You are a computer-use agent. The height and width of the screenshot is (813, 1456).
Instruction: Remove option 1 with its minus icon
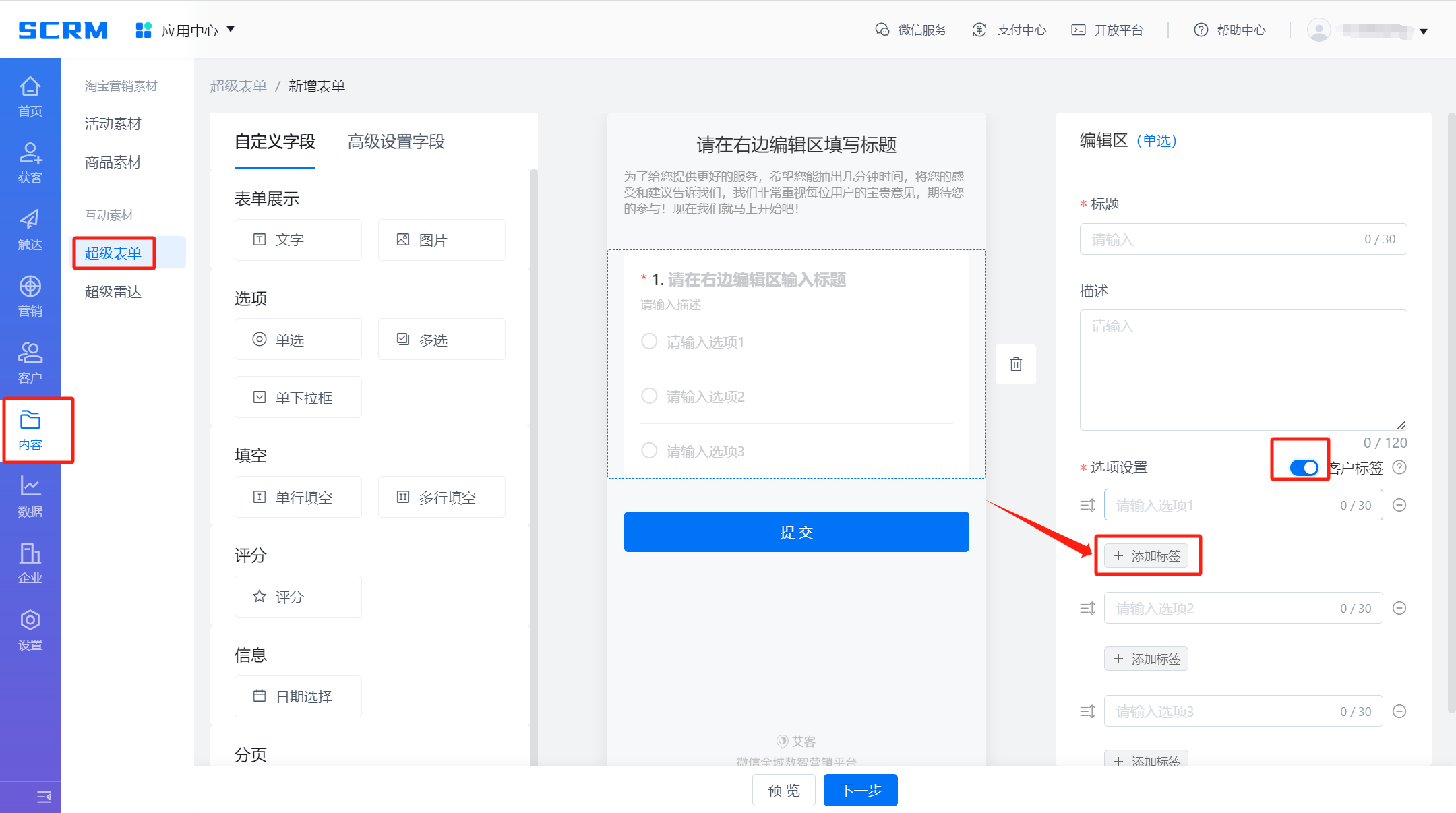[x=1399, y=505]
